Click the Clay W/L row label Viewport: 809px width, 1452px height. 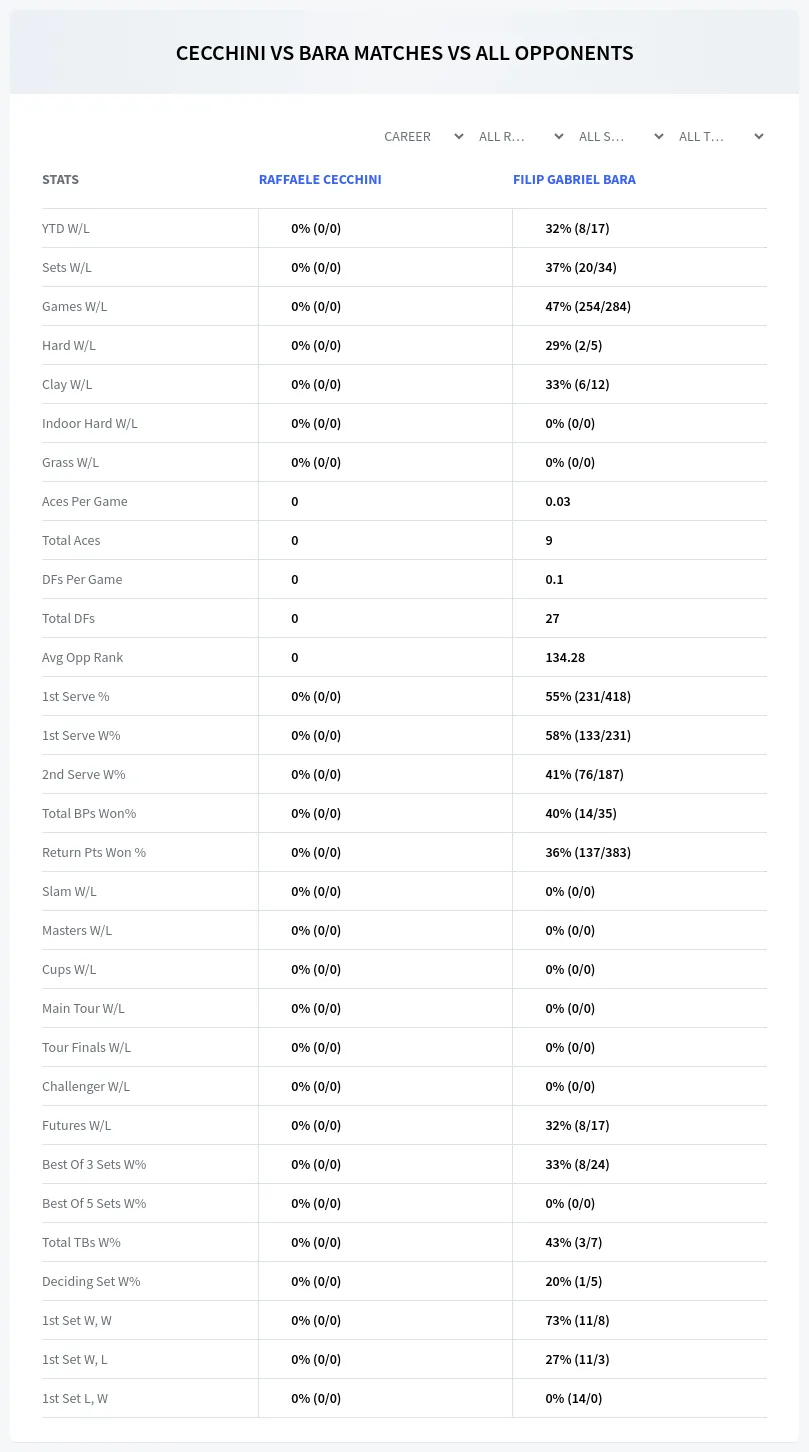click(67, 384)
